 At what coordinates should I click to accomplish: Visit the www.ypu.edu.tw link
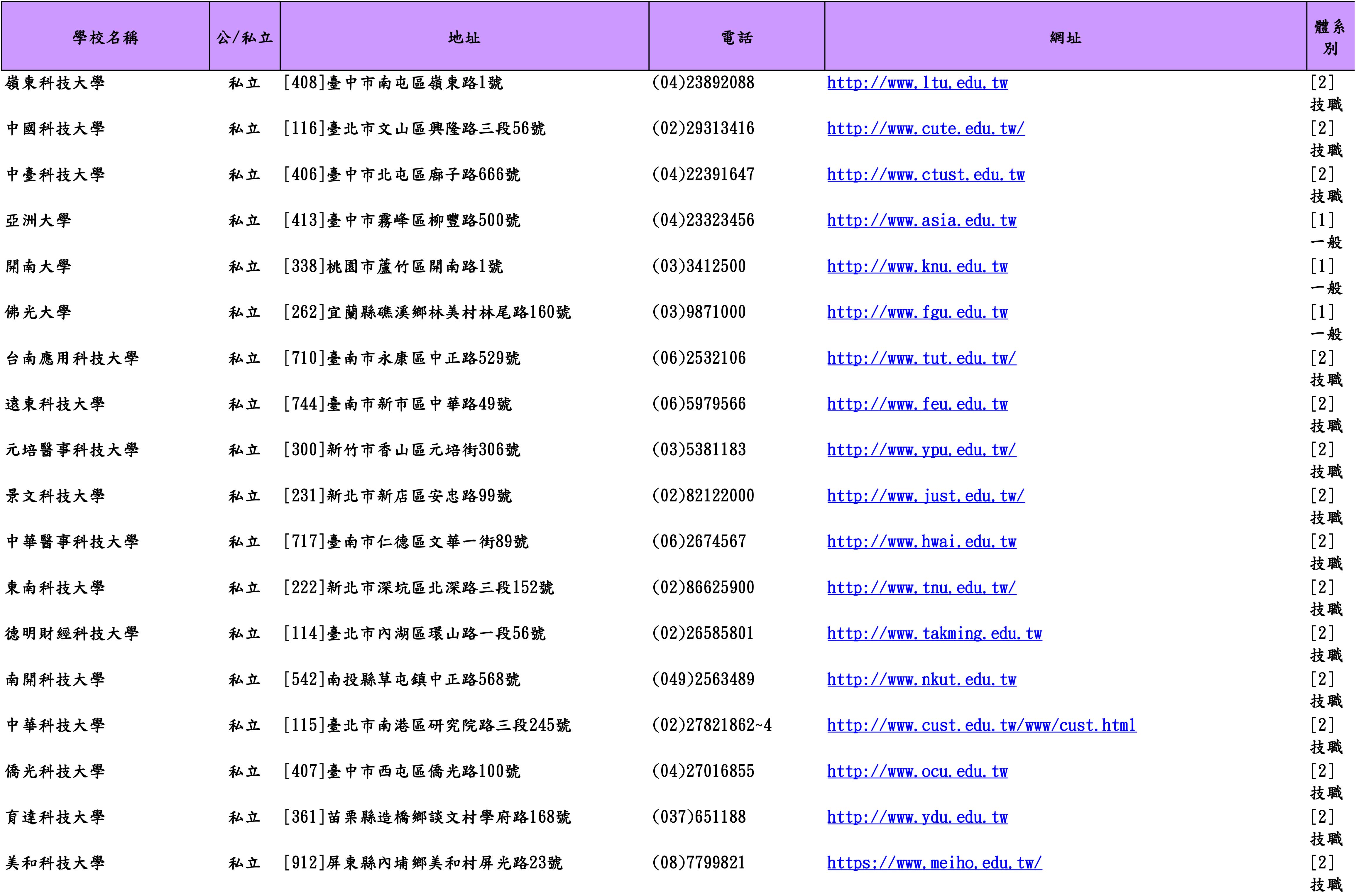point(921,450)
